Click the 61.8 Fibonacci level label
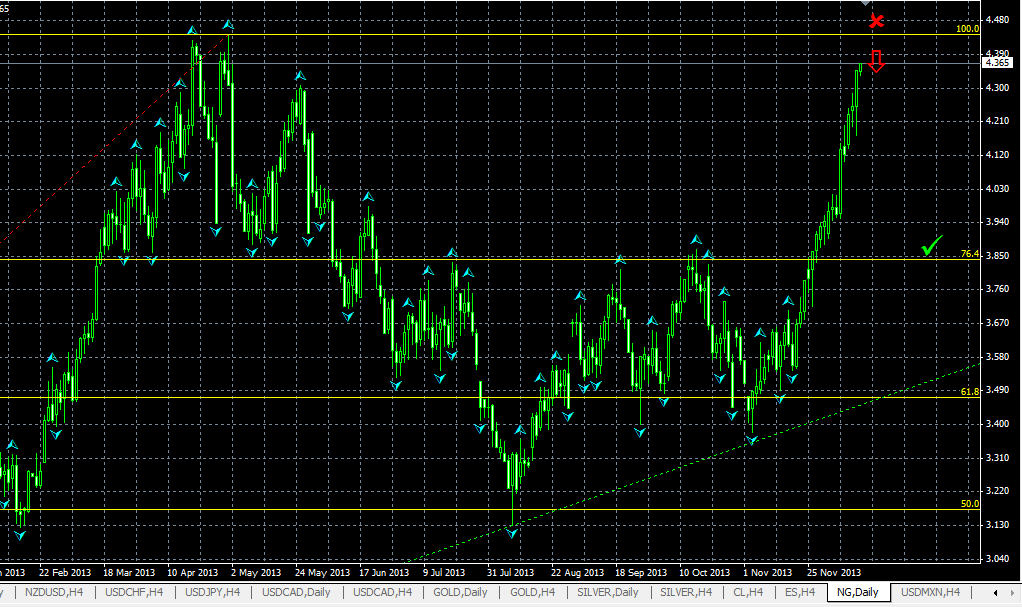This screenshot has width=1022, height=607. [969, 393]
